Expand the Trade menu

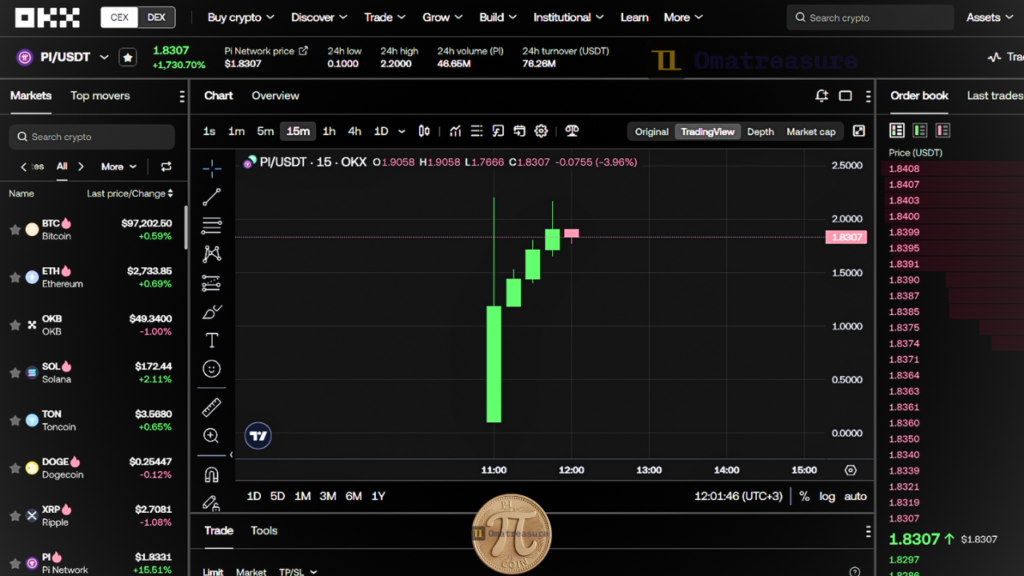point(385,18)
